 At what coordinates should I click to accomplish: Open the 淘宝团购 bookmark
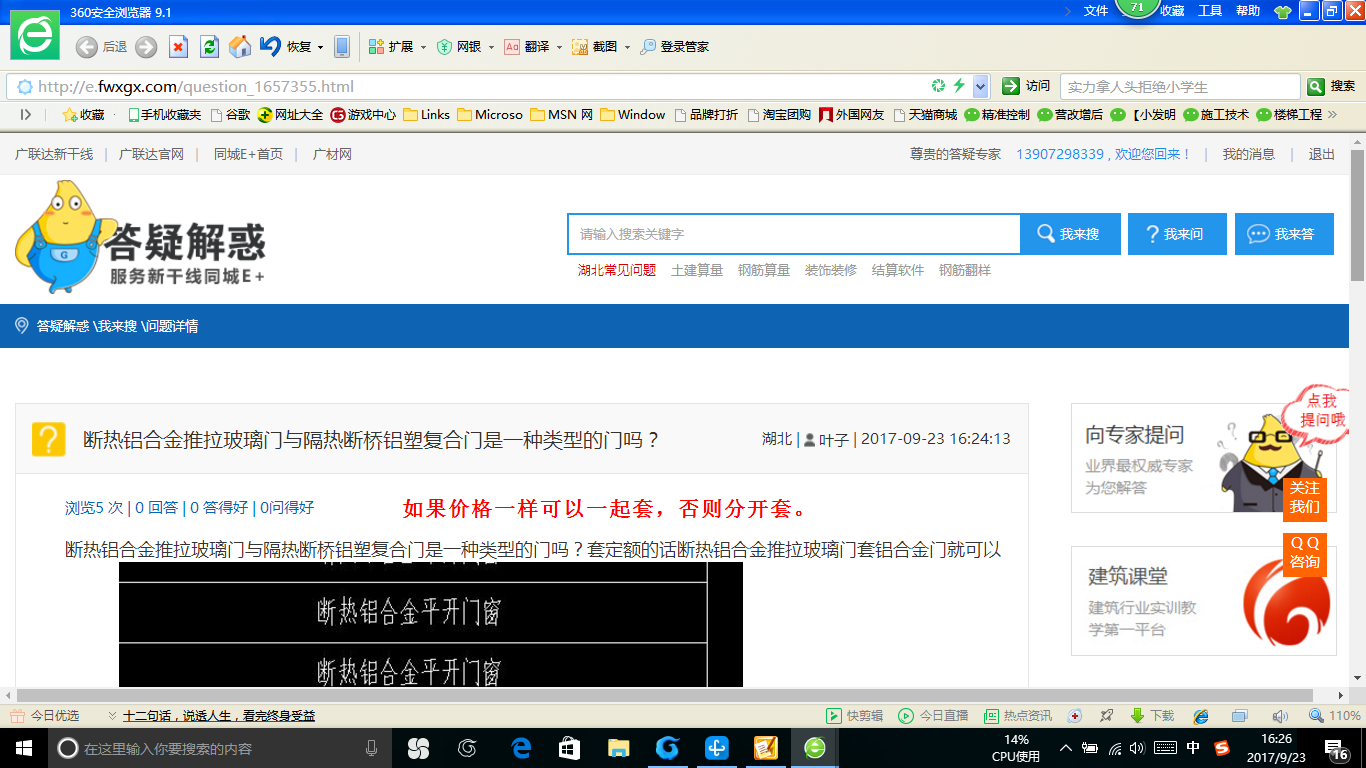[x=779, y=115]
